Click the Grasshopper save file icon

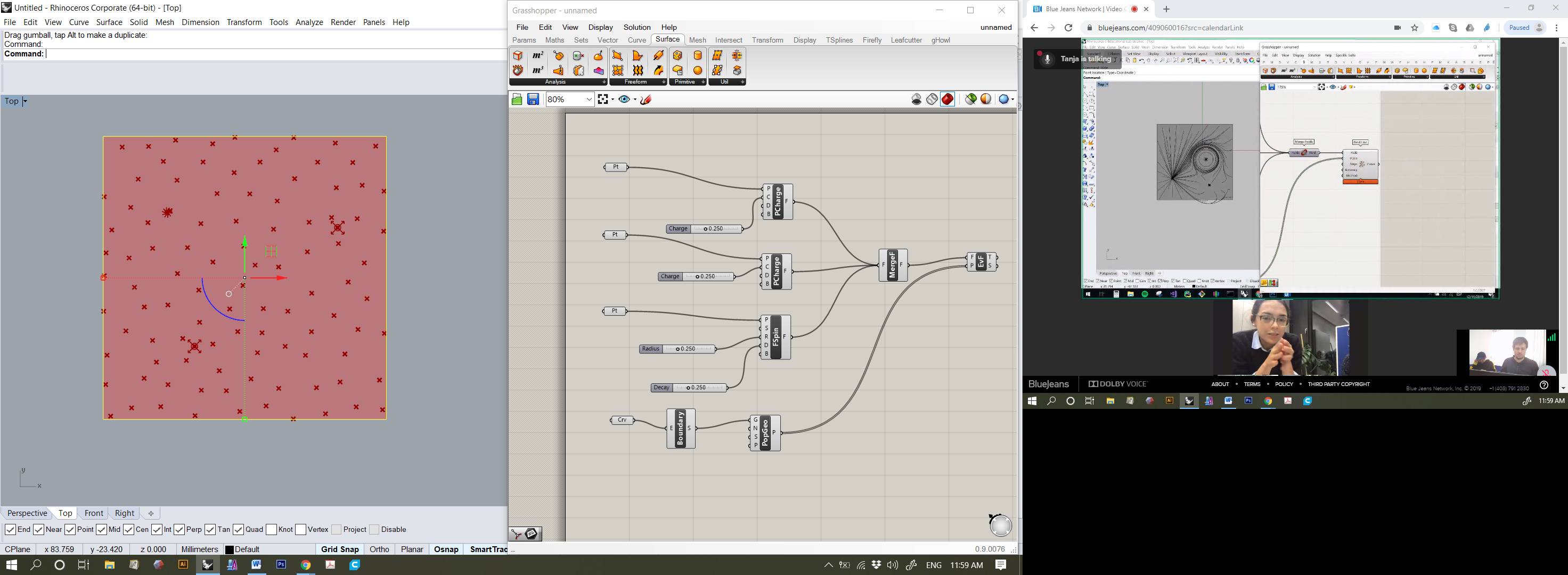(533, 99)
